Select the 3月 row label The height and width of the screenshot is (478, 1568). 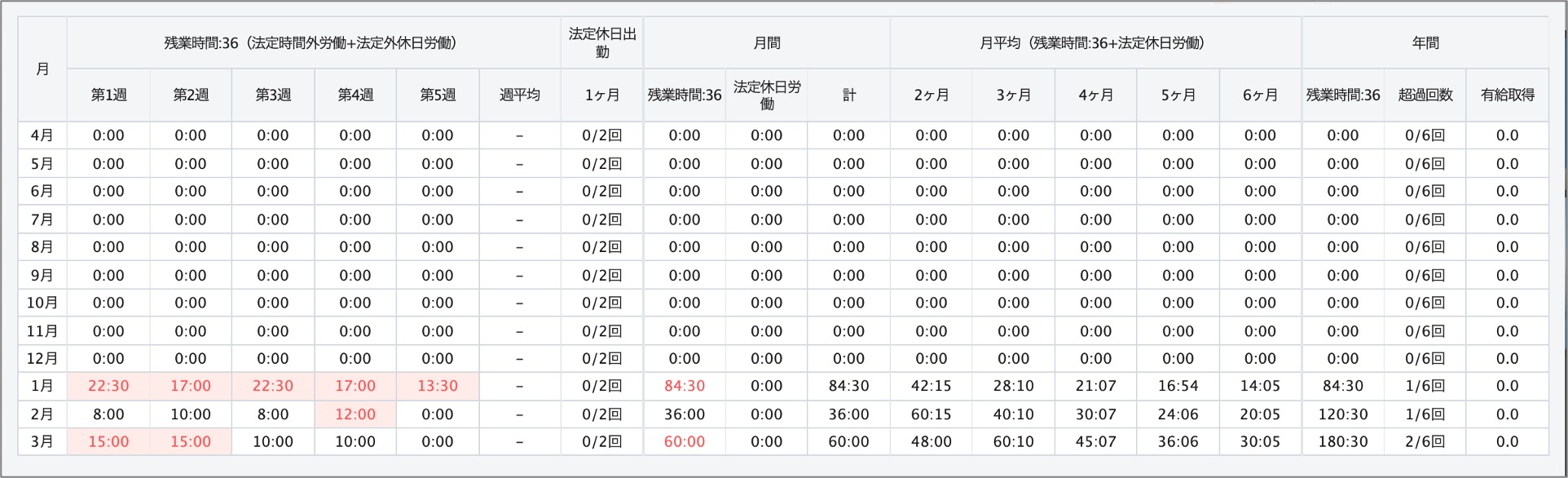(42, 442)
